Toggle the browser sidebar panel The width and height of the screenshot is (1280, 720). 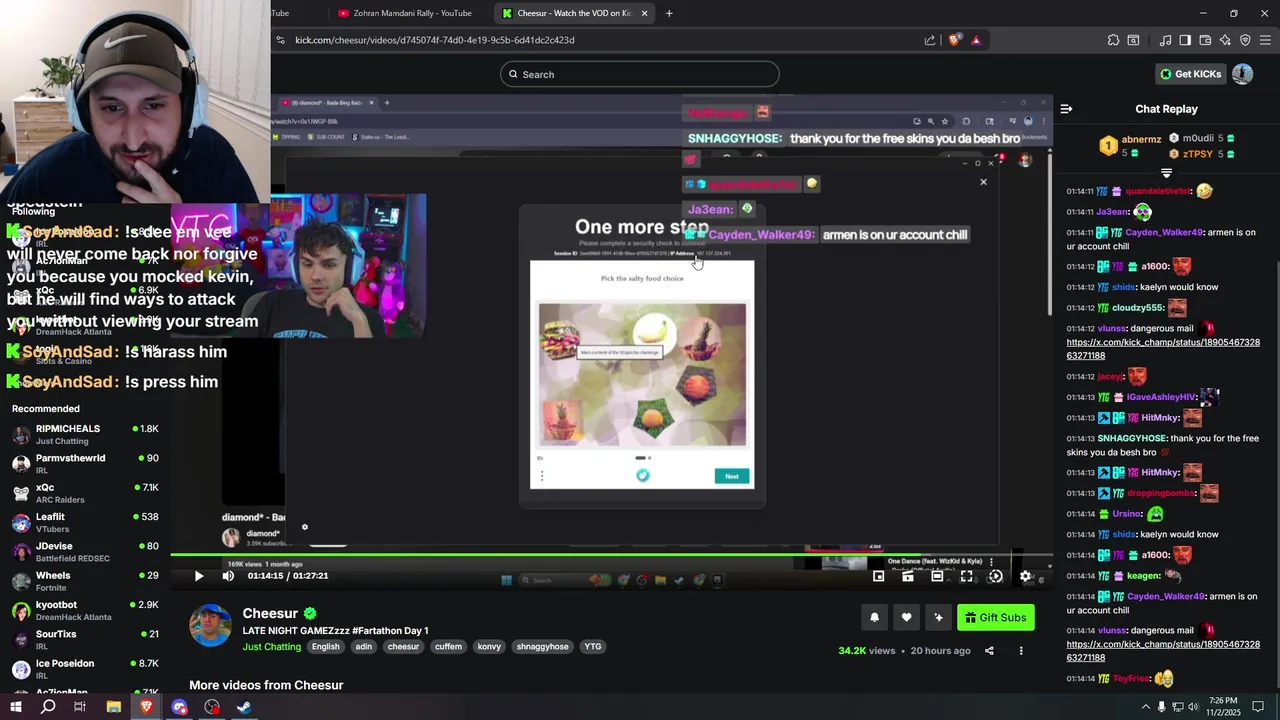(x=1185, y=40)
